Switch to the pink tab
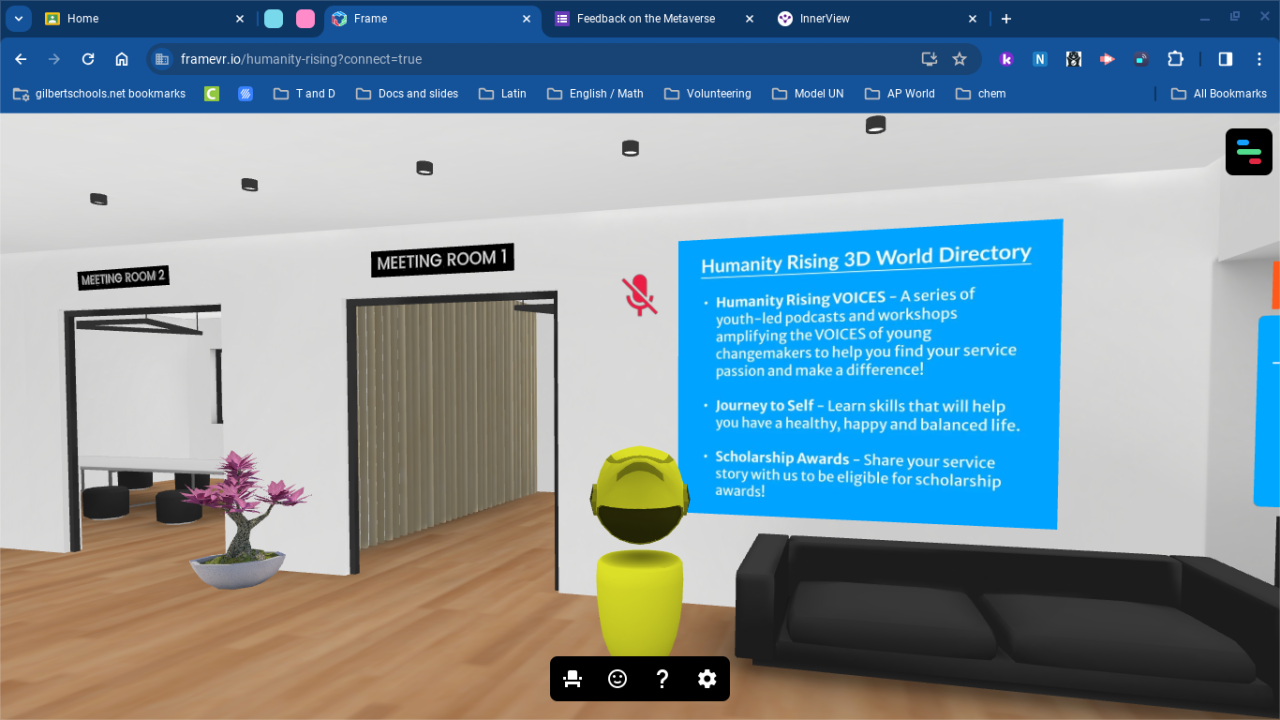Image resolution: width=1280 pixels, height=720 pixels. click(x=305, y=19)
